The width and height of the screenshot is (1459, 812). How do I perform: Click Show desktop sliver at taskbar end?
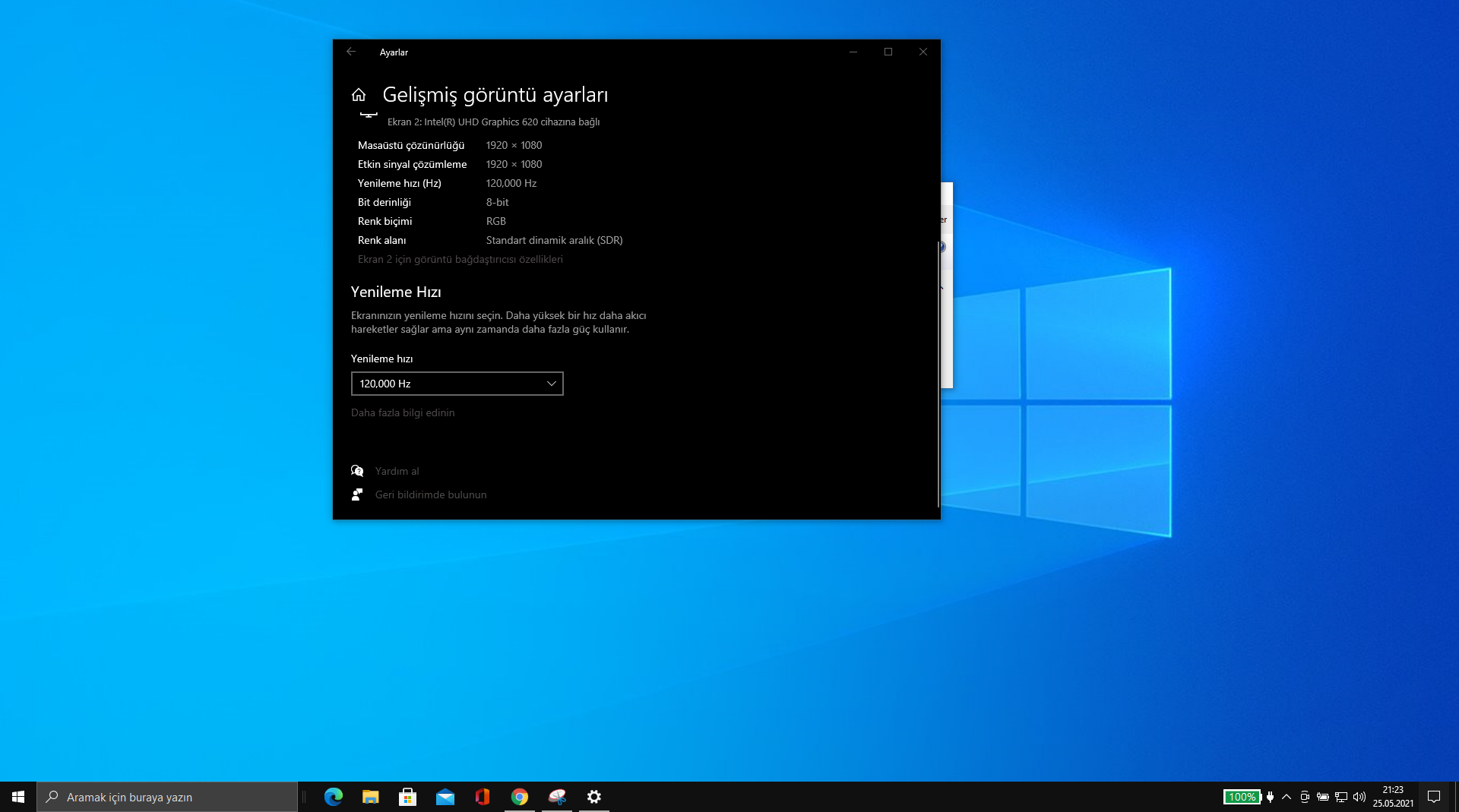[x=1456, y=797]
